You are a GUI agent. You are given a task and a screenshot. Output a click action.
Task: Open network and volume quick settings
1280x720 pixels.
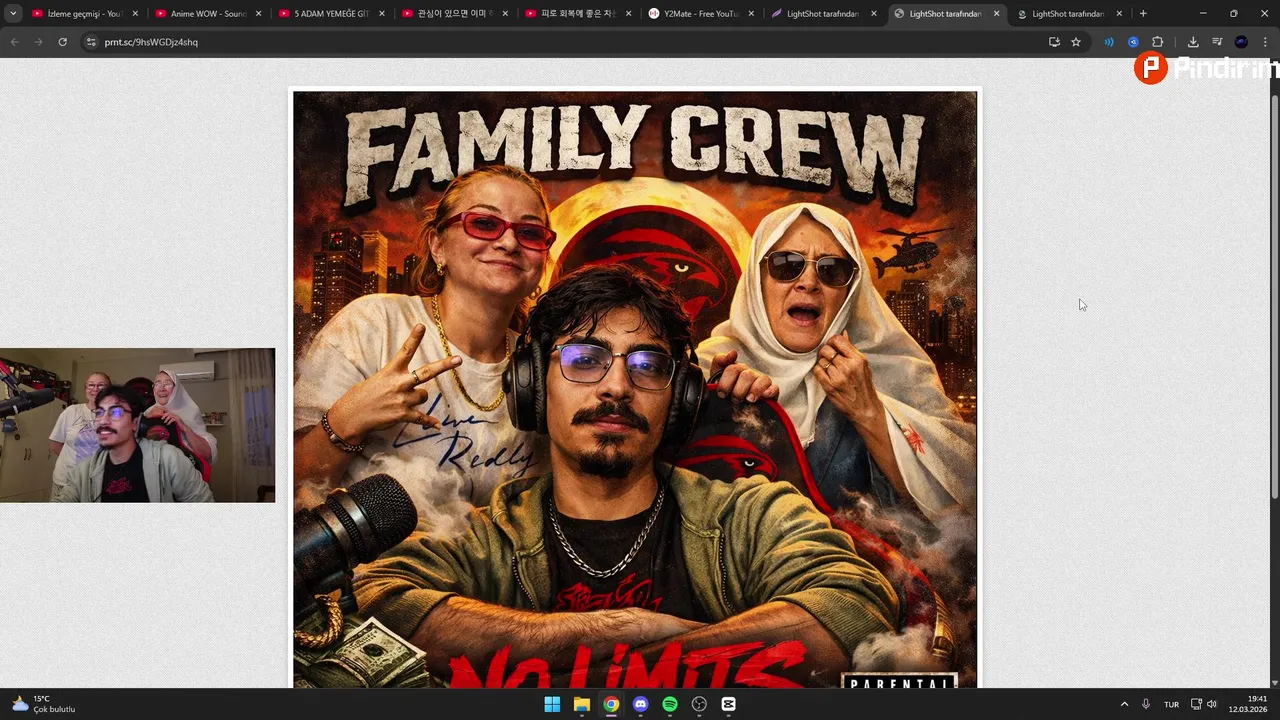1204,704
